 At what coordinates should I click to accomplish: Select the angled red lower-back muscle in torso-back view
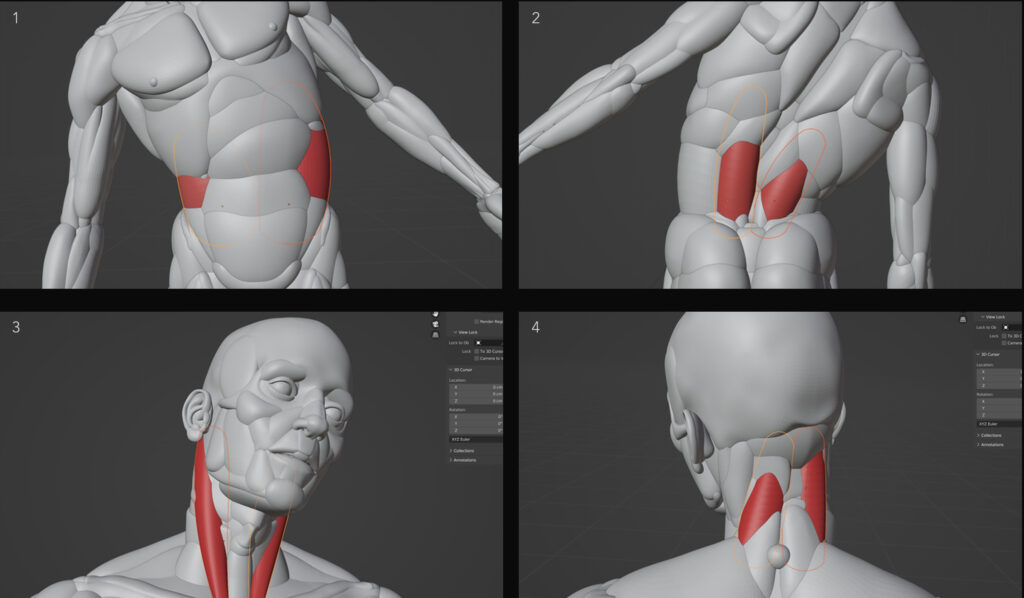coord(784,189)
